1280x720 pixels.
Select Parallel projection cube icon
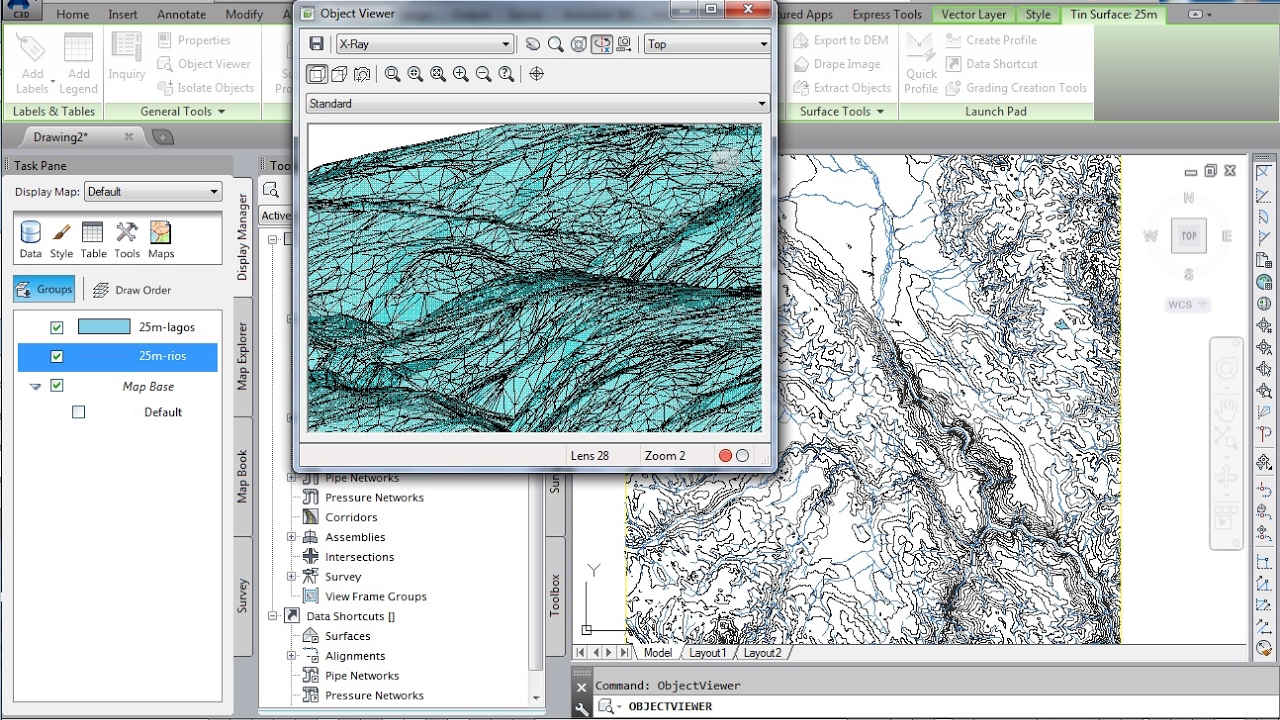point(316,74)
